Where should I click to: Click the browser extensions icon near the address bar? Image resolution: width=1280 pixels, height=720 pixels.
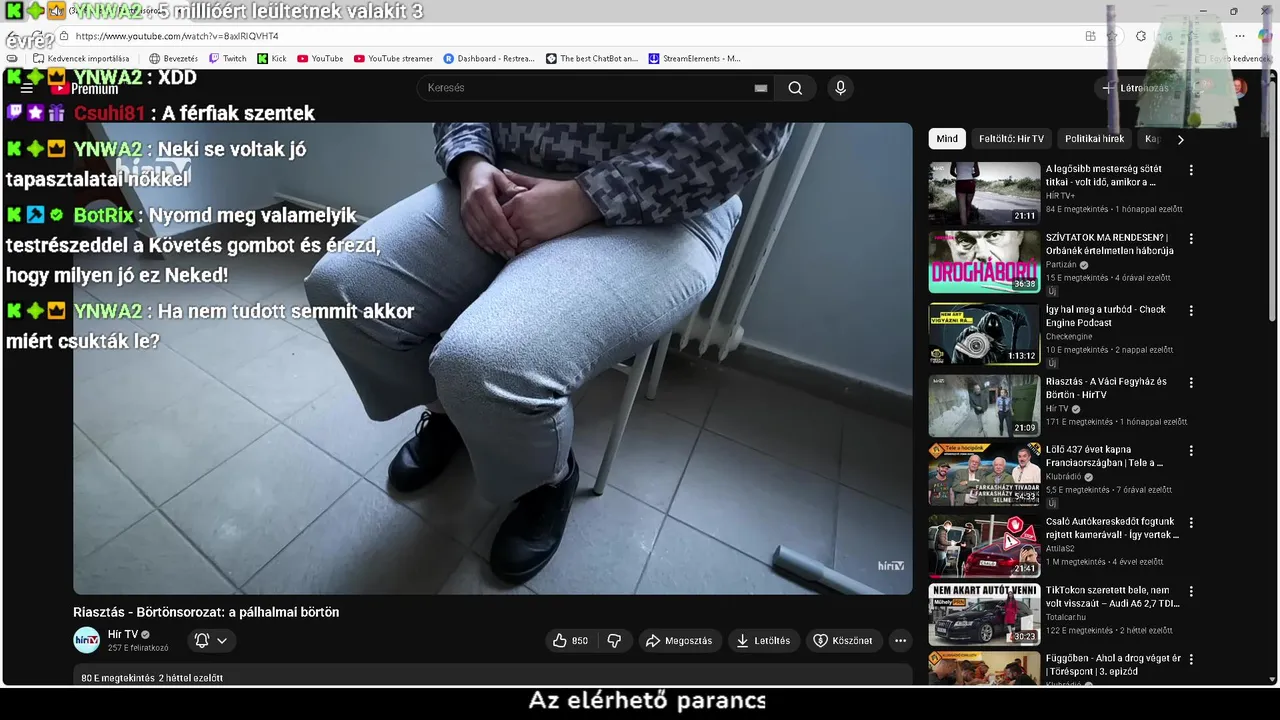tap(1141, 36)
